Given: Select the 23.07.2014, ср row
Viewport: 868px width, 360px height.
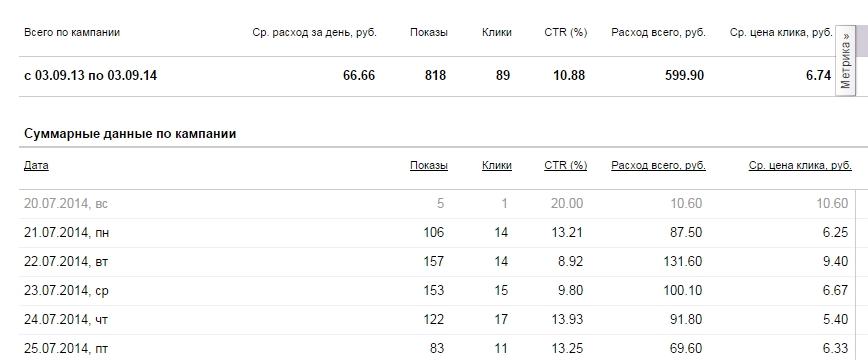Looking at the screenshot, I should (x=437, y=291).
